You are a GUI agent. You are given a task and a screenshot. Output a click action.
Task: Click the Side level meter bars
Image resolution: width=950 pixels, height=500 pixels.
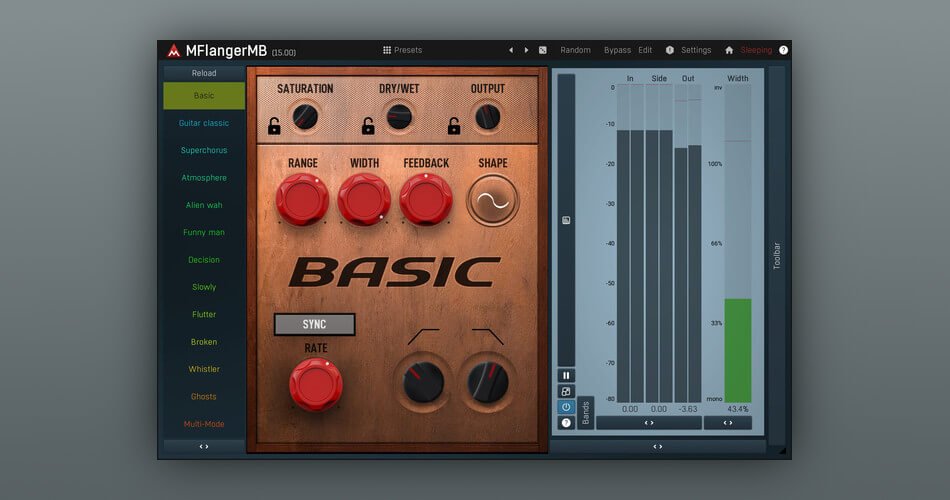659,243
